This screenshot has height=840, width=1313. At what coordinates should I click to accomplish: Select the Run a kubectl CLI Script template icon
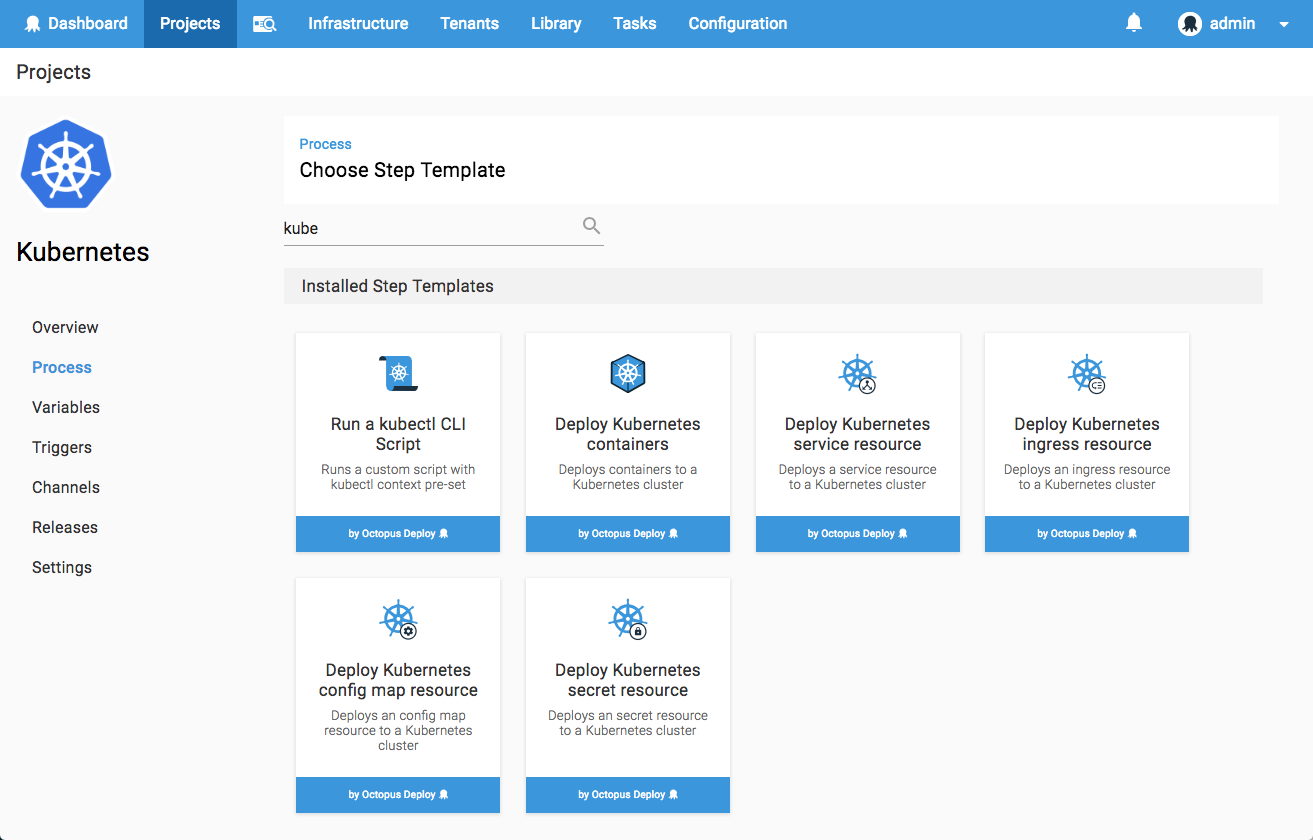[x=397, y=372]
